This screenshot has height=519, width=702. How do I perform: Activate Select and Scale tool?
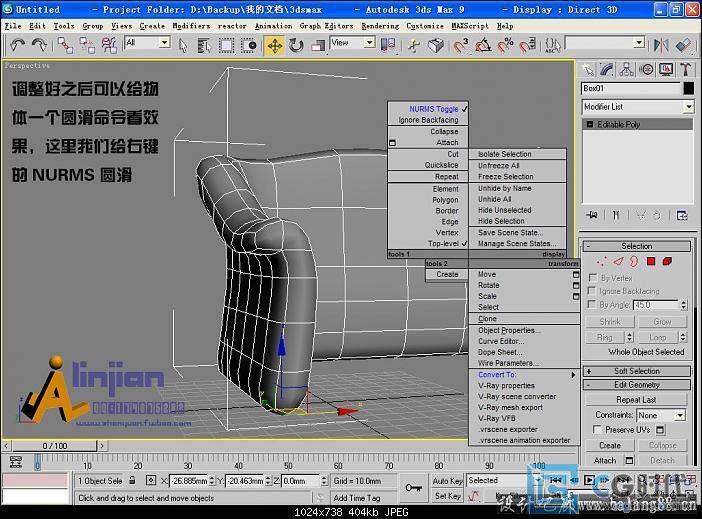coord(317,46)
